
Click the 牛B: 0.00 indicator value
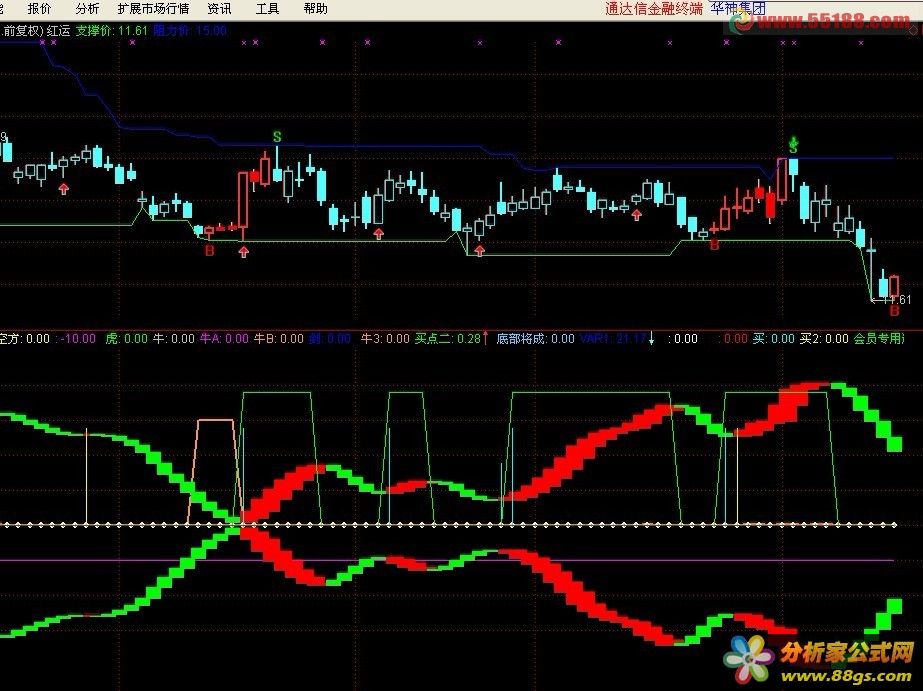(278, 338)
